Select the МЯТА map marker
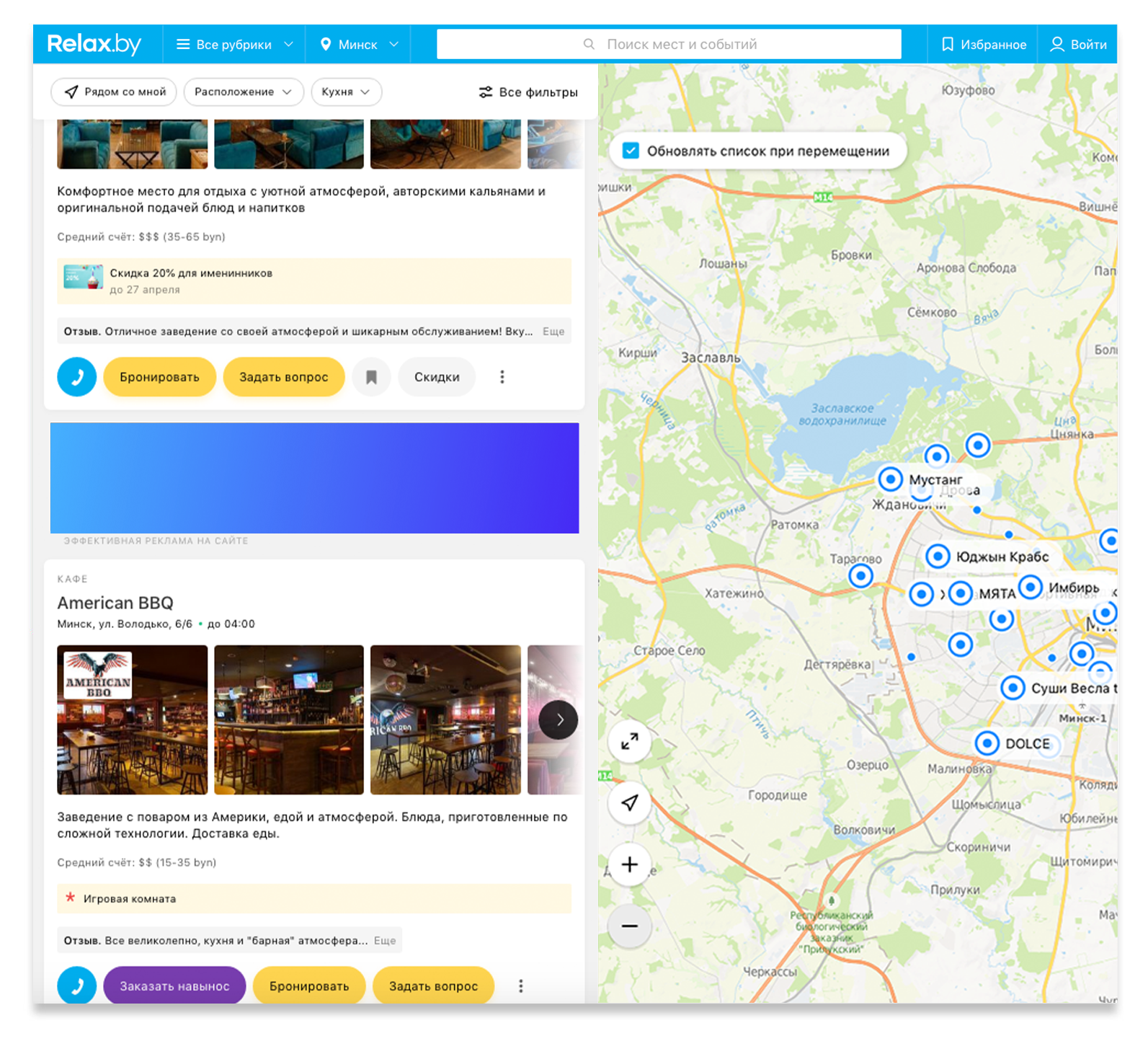The width and height of the screenshot is (1148, 1054). click(961, 593)
